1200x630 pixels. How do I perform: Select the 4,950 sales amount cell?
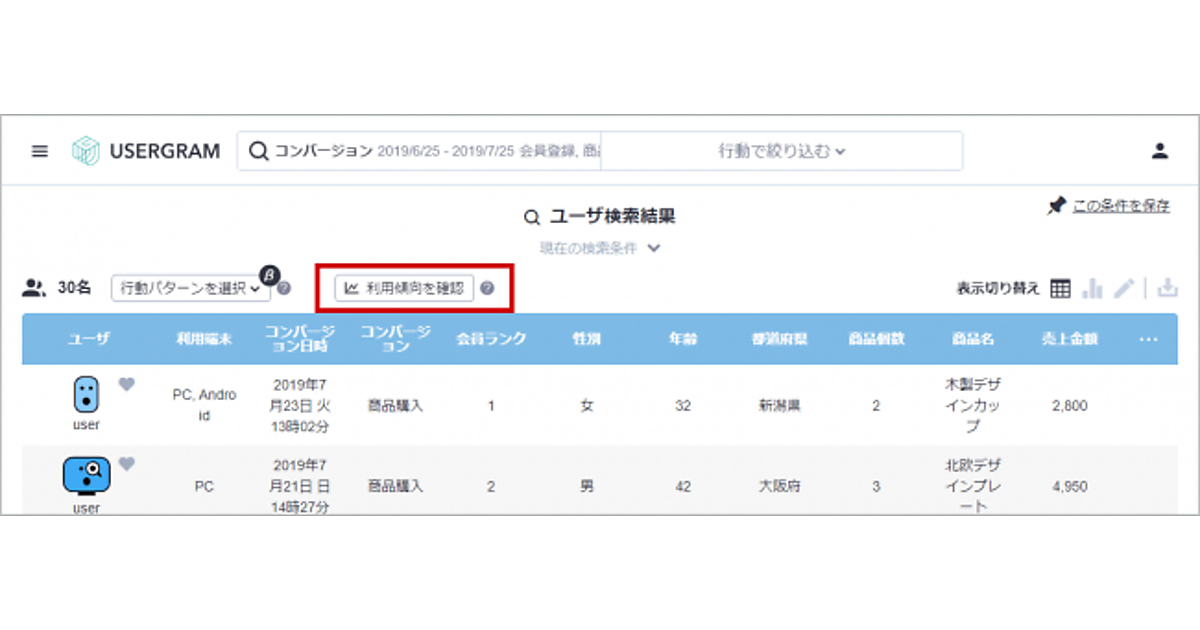tap(1069, 487)
